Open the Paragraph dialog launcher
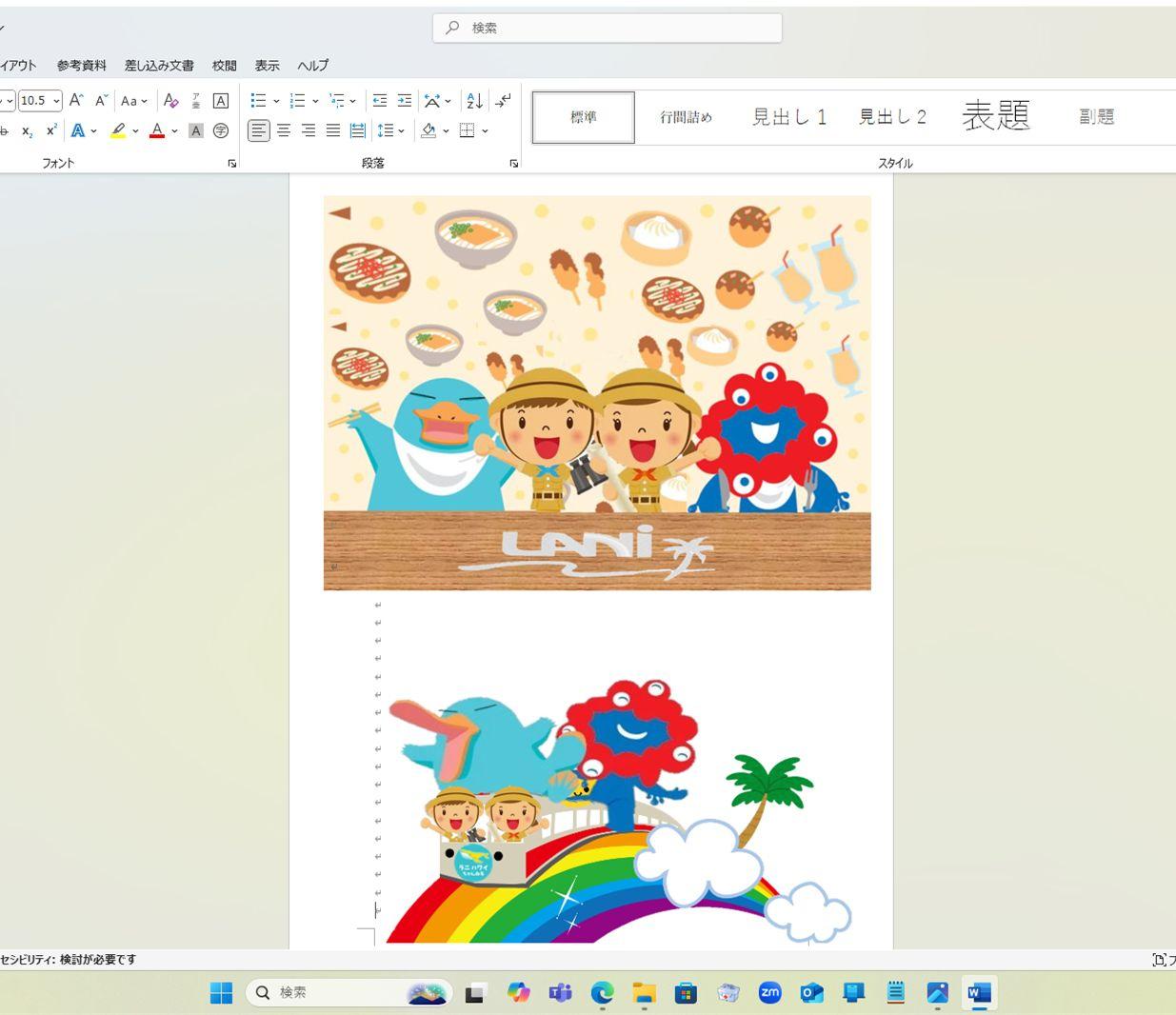 (x=514, y=164)
